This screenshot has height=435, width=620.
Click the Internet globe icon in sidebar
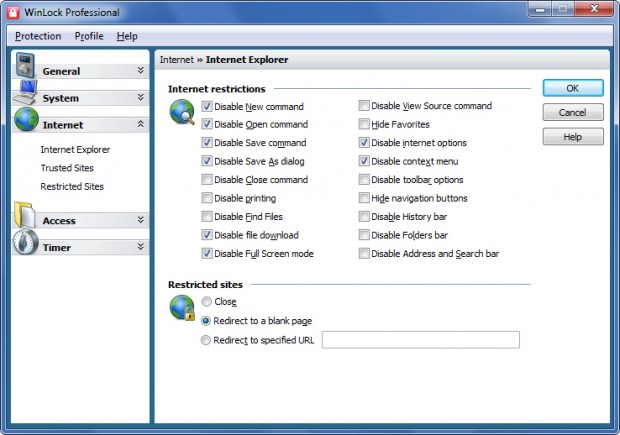click(26, 119)
